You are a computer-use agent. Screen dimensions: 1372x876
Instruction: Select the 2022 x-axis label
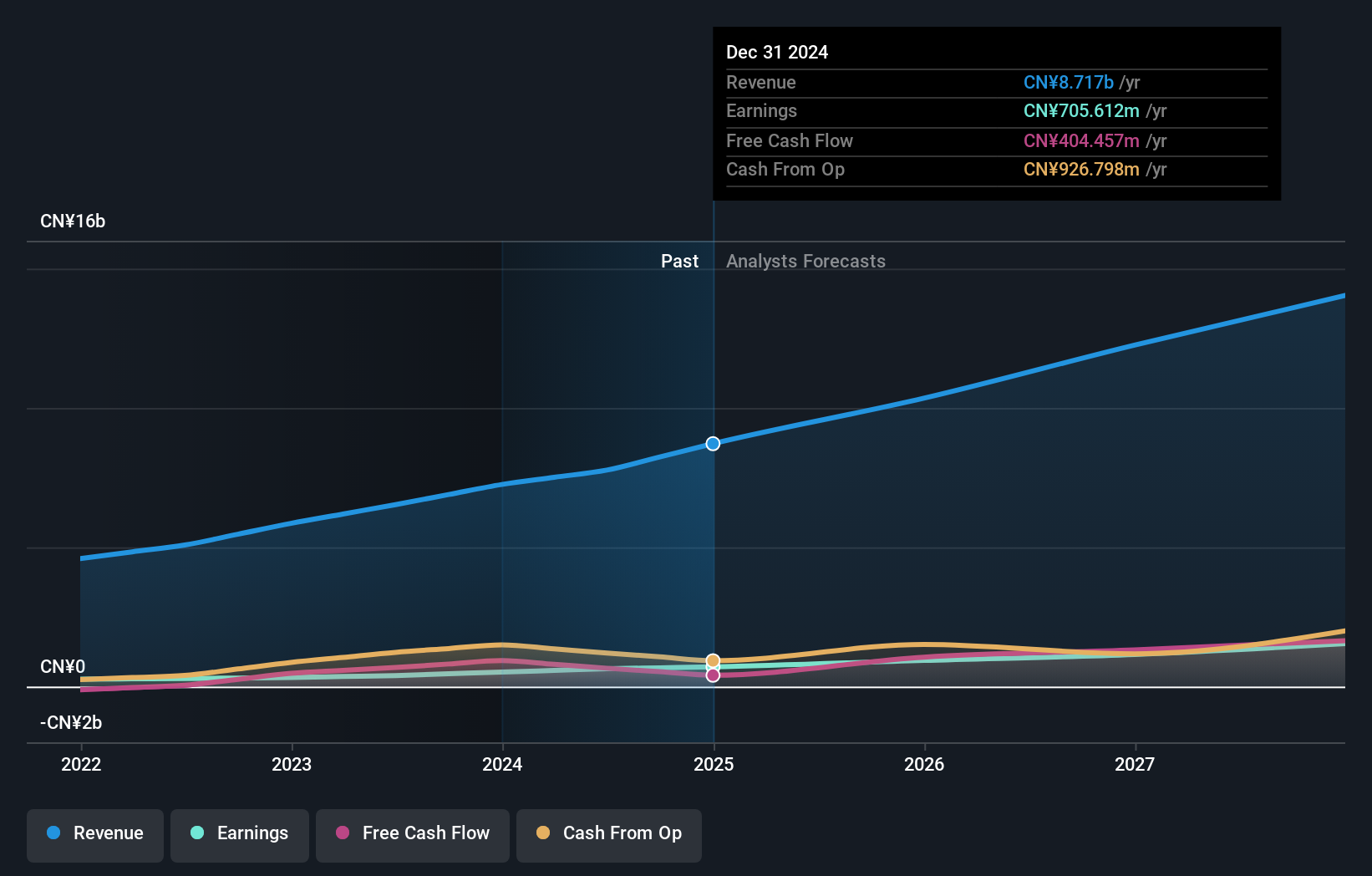coord(81,764)
